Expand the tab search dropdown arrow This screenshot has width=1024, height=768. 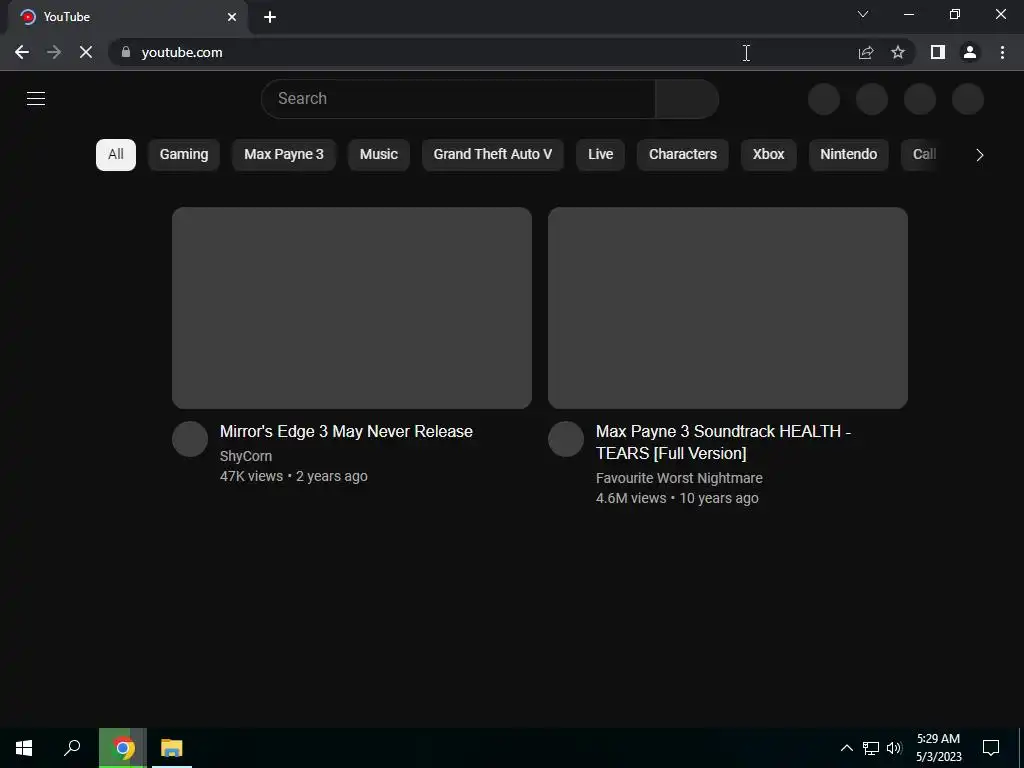pos(863,14)
